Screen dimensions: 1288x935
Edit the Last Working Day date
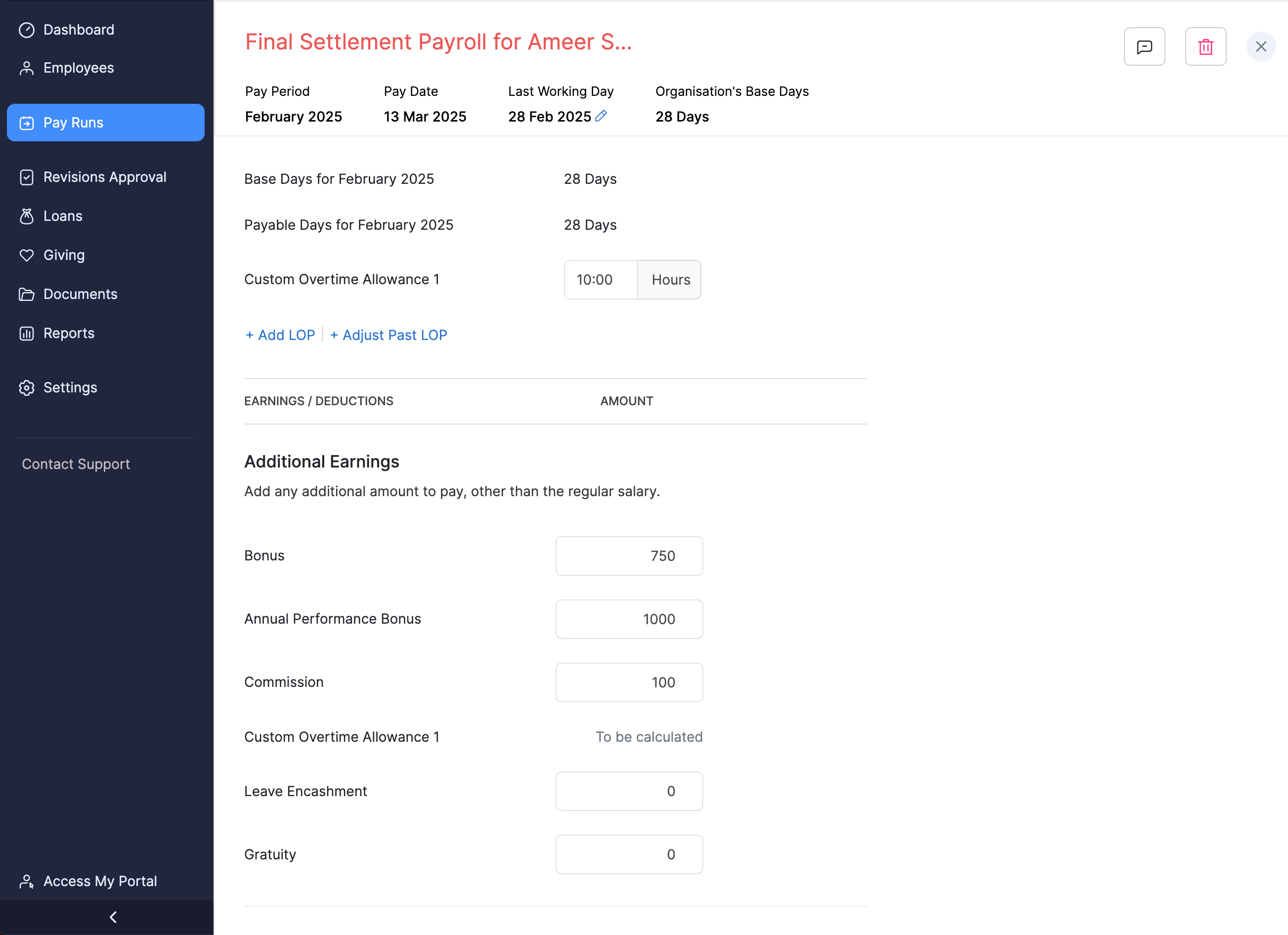click(601, 116)
